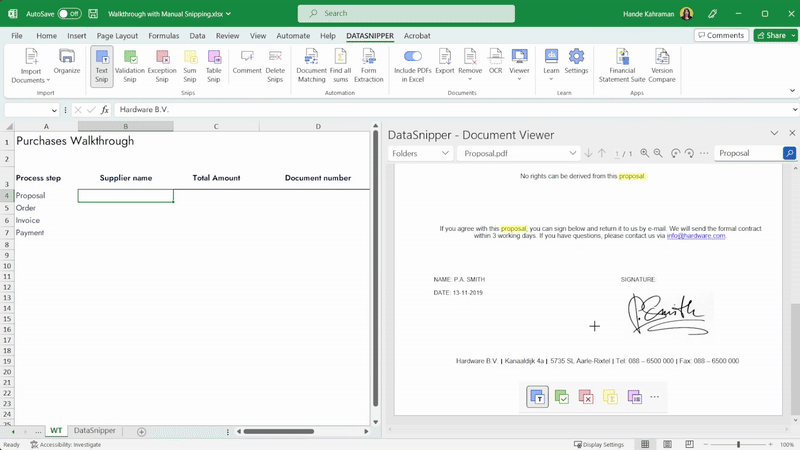800x450 pixels.
Task: Select the Sum Snip tool in the ribbon
Action: [x=190, y=65]
